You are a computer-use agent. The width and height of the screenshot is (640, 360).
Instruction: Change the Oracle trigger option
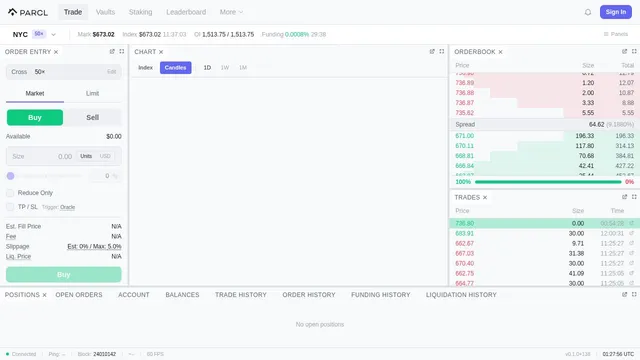[67, 207]
